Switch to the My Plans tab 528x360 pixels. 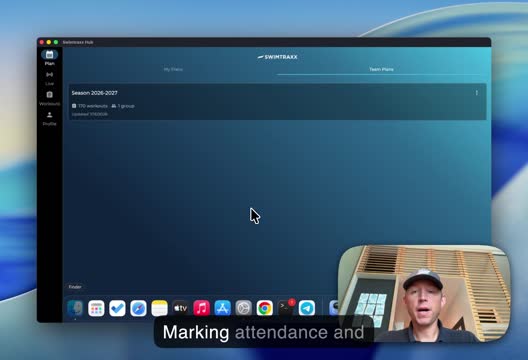(x=173, y=69)
